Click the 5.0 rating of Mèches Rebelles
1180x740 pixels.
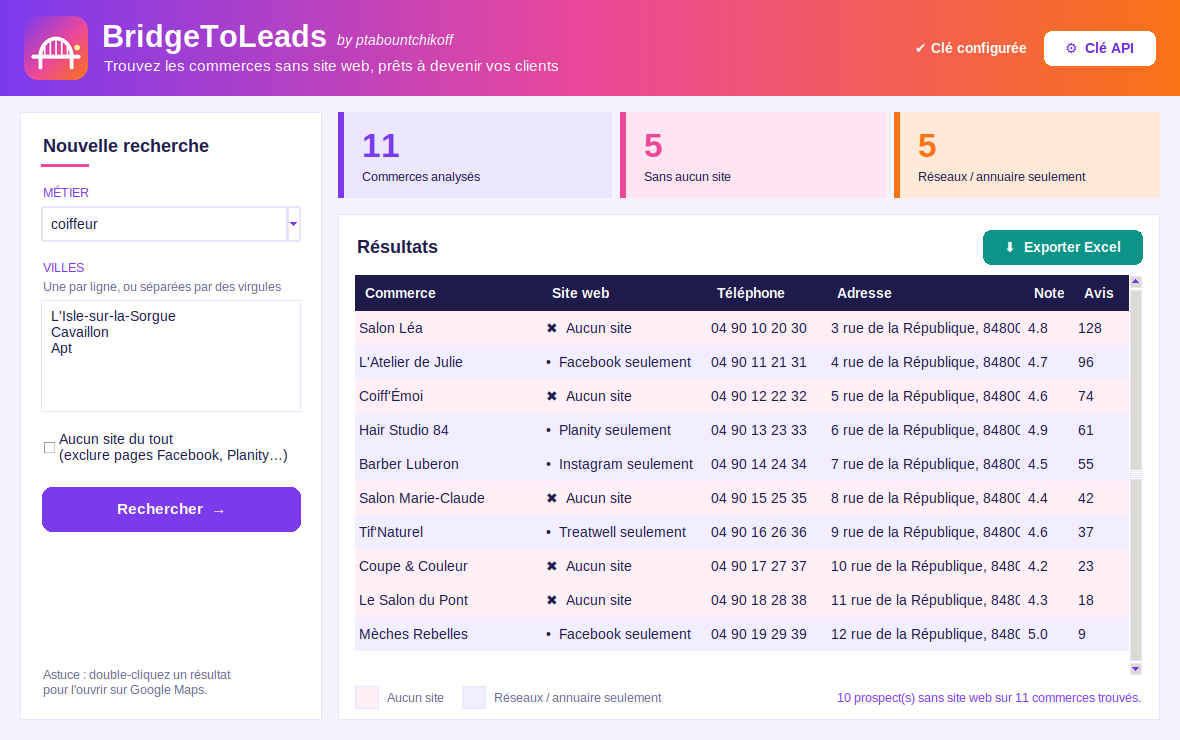(1038, 634)
